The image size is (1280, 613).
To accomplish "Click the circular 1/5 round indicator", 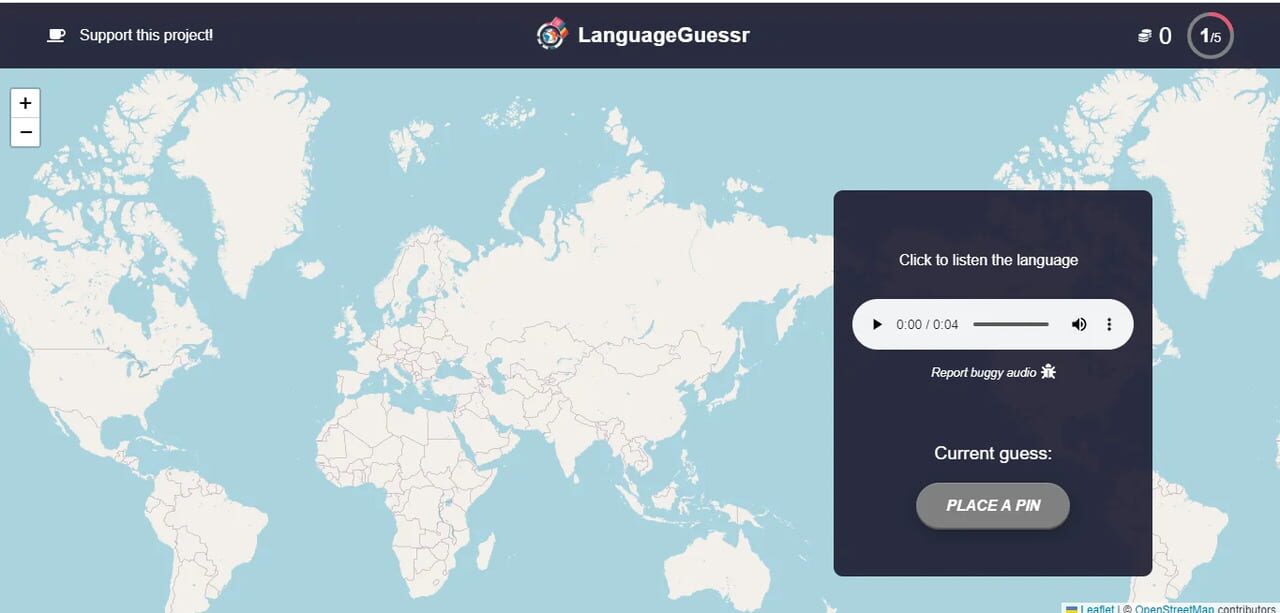I will coord(1209,35).
